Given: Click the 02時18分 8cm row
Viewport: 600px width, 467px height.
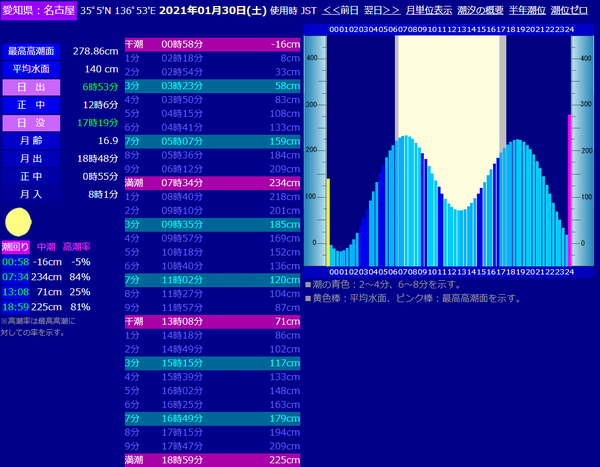Looking at the screenshot, I should pyautogui.click(x=212, y=58).
